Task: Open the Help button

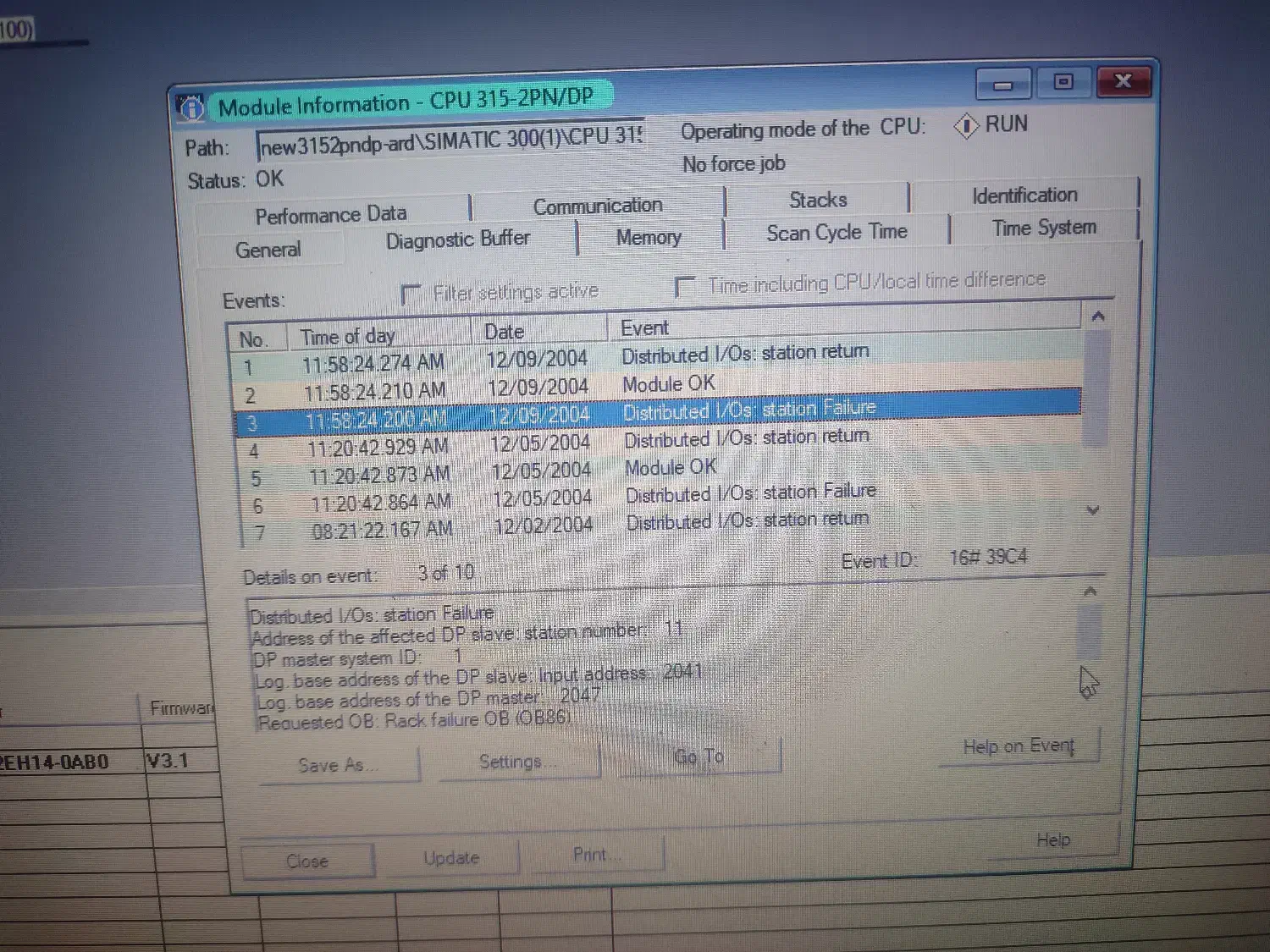Action: click(x=1053, y=839)
